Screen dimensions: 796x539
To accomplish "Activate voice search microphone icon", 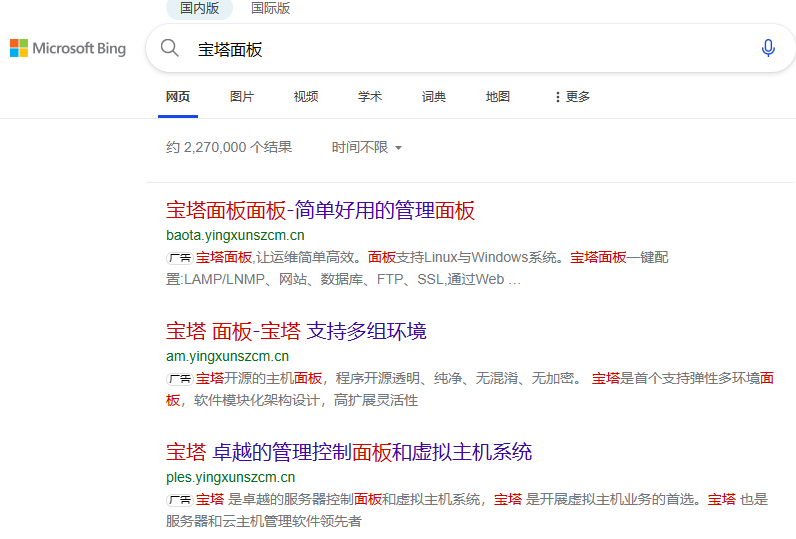I will [x=768, y=48].
